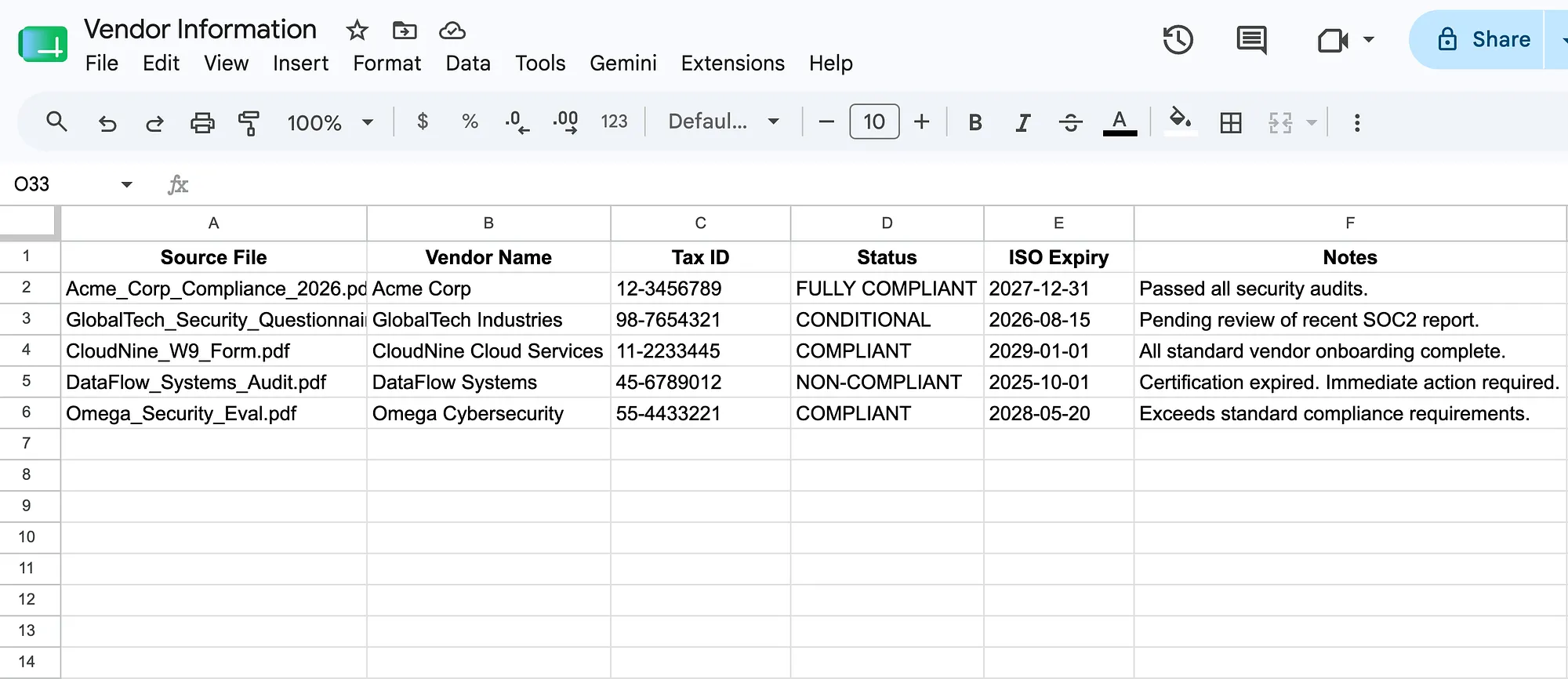Screen dimensions: 1568x679
Task: Open the View menu
Action: 226,64
